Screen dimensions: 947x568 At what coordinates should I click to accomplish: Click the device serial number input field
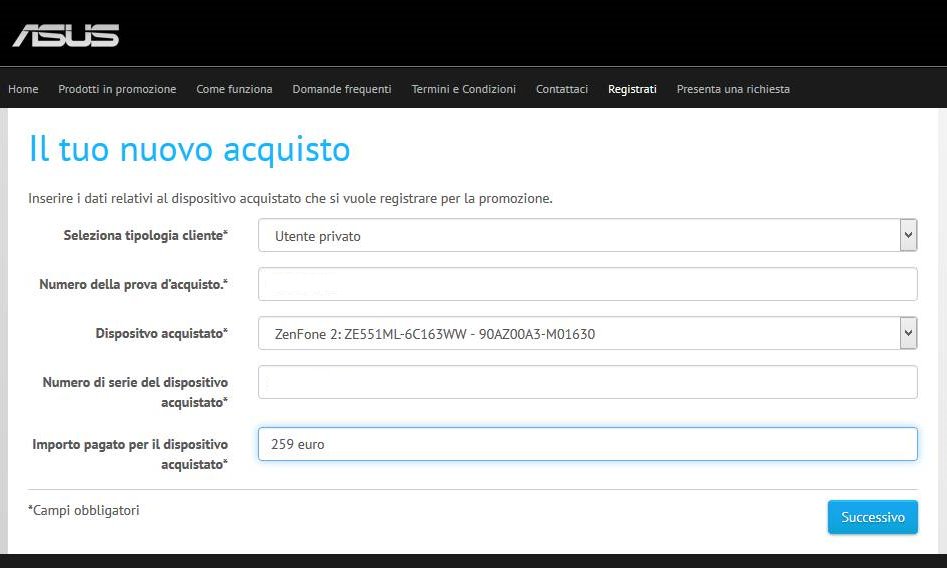tap(587, 382)
